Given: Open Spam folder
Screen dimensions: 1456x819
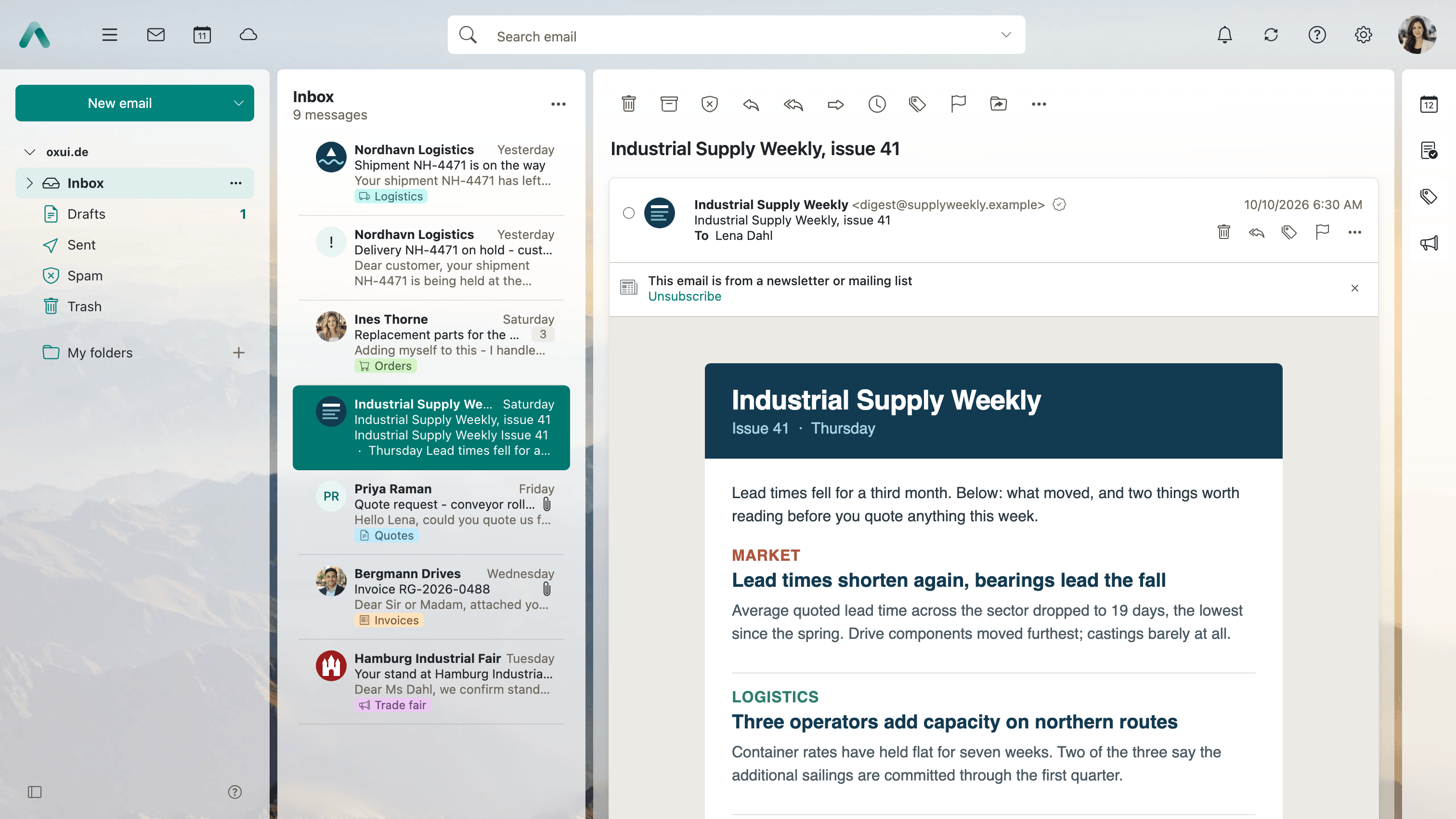Looking at the screenshot, I should 134,276.
